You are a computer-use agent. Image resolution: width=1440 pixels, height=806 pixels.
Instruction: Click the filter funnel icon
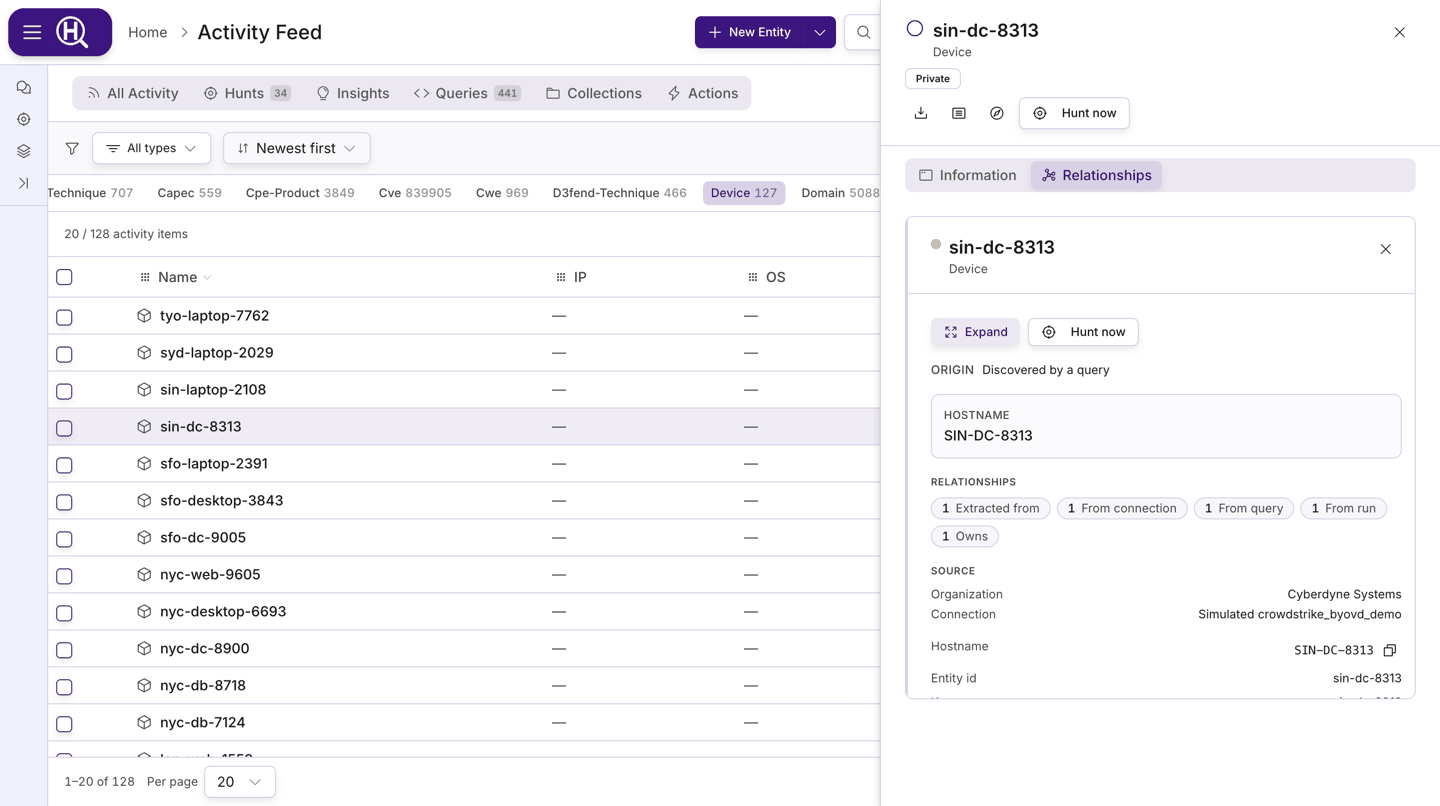point(72,148)
